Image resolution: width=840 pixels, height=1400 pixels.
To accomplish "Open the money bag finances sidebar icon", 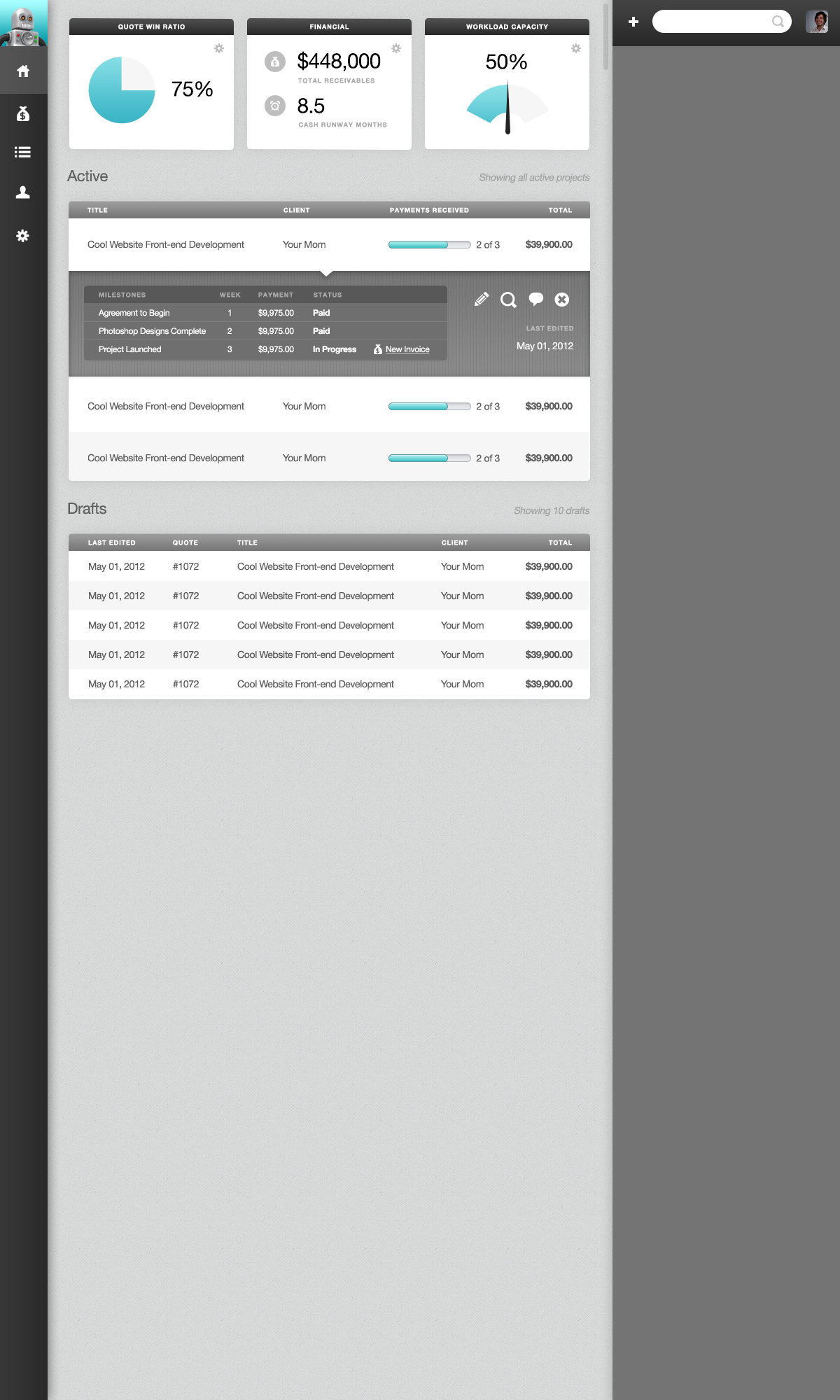I will point(23,113).
